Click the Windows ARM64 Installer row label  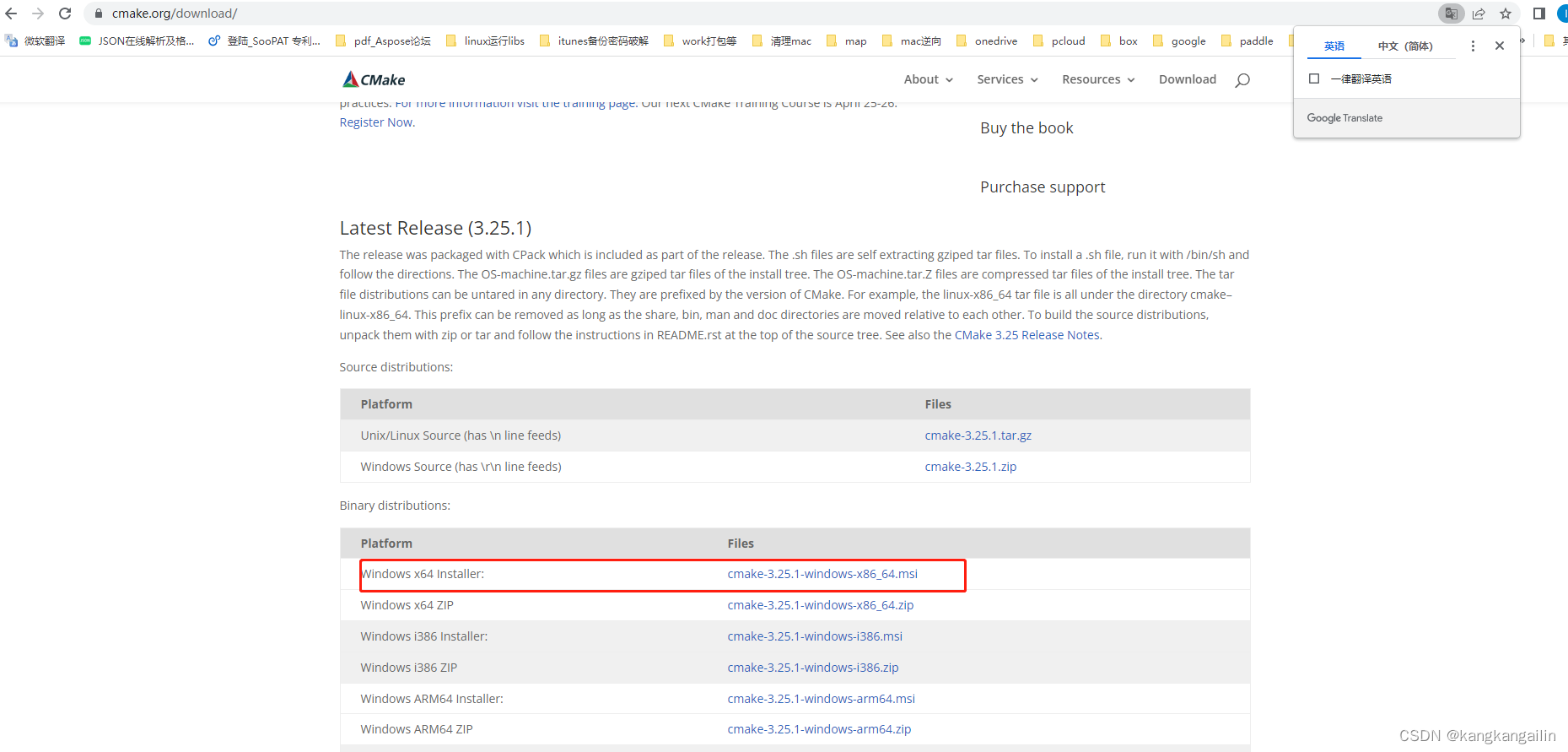tap(432, 699)
